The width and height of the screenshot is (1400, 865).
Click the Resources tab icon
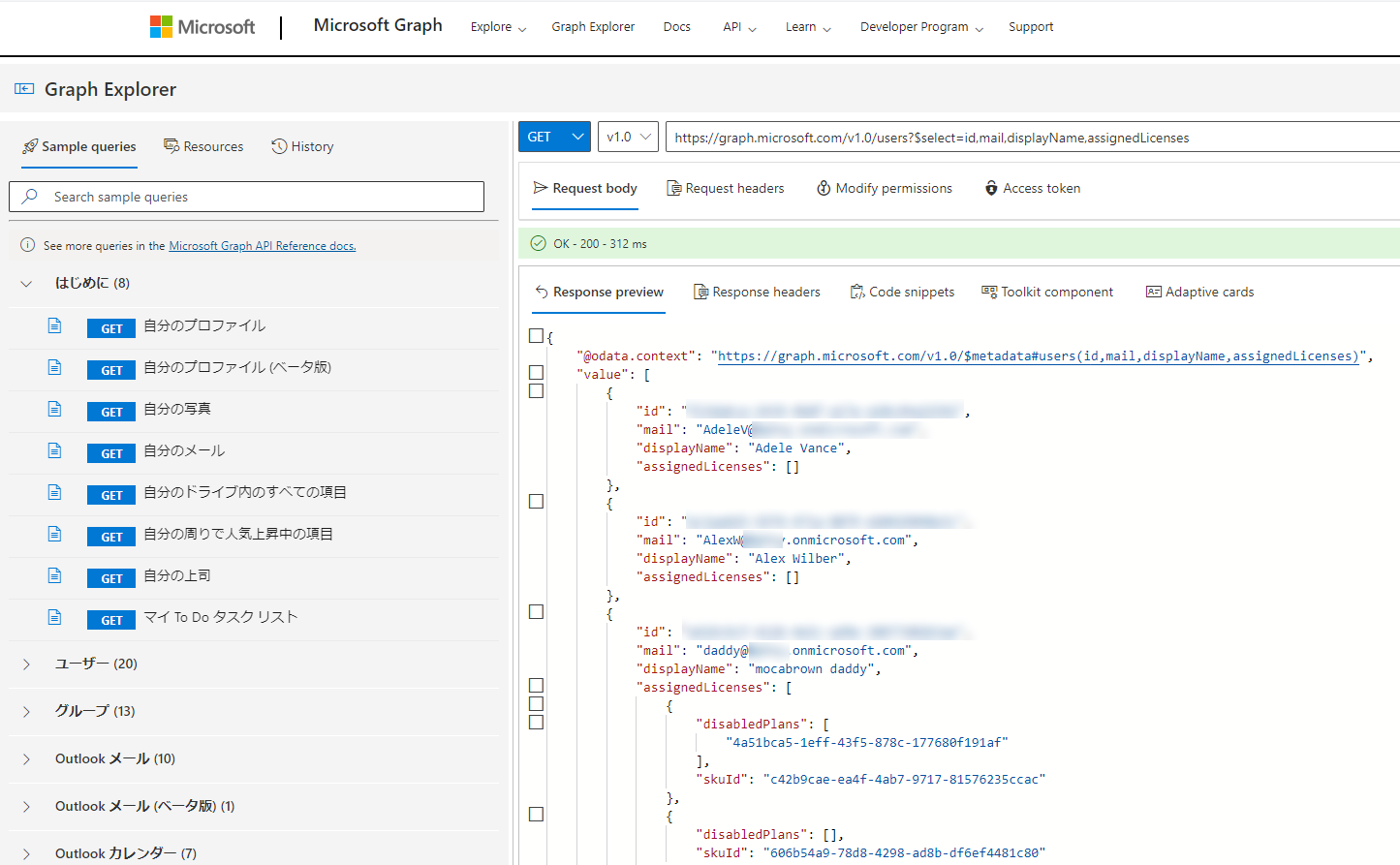click(171, 146)
